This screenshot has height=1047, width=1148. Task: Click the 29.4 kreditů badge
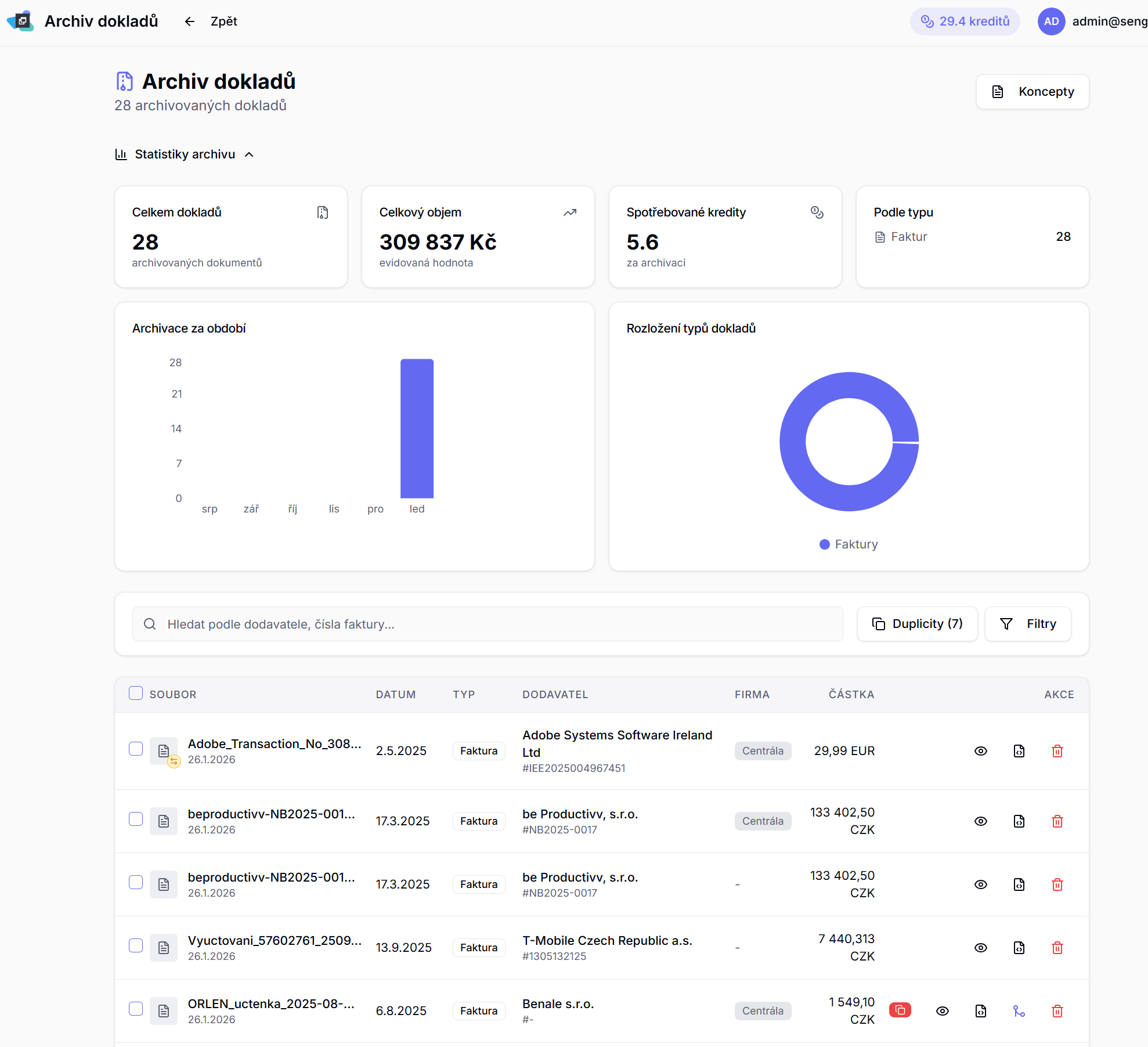coord(965,21)
